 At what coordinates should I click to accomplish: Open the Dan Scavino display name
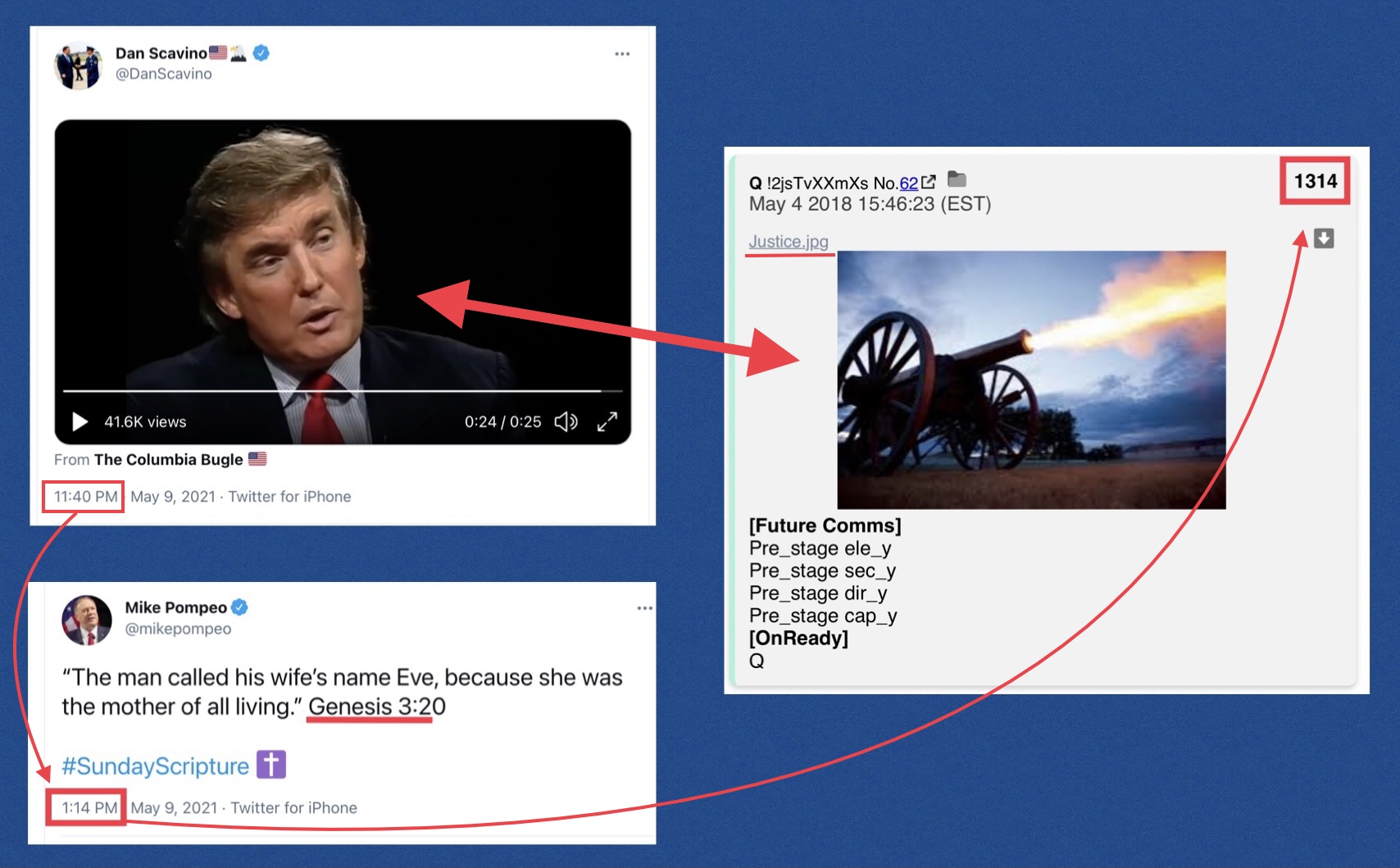tap(161, 53)
